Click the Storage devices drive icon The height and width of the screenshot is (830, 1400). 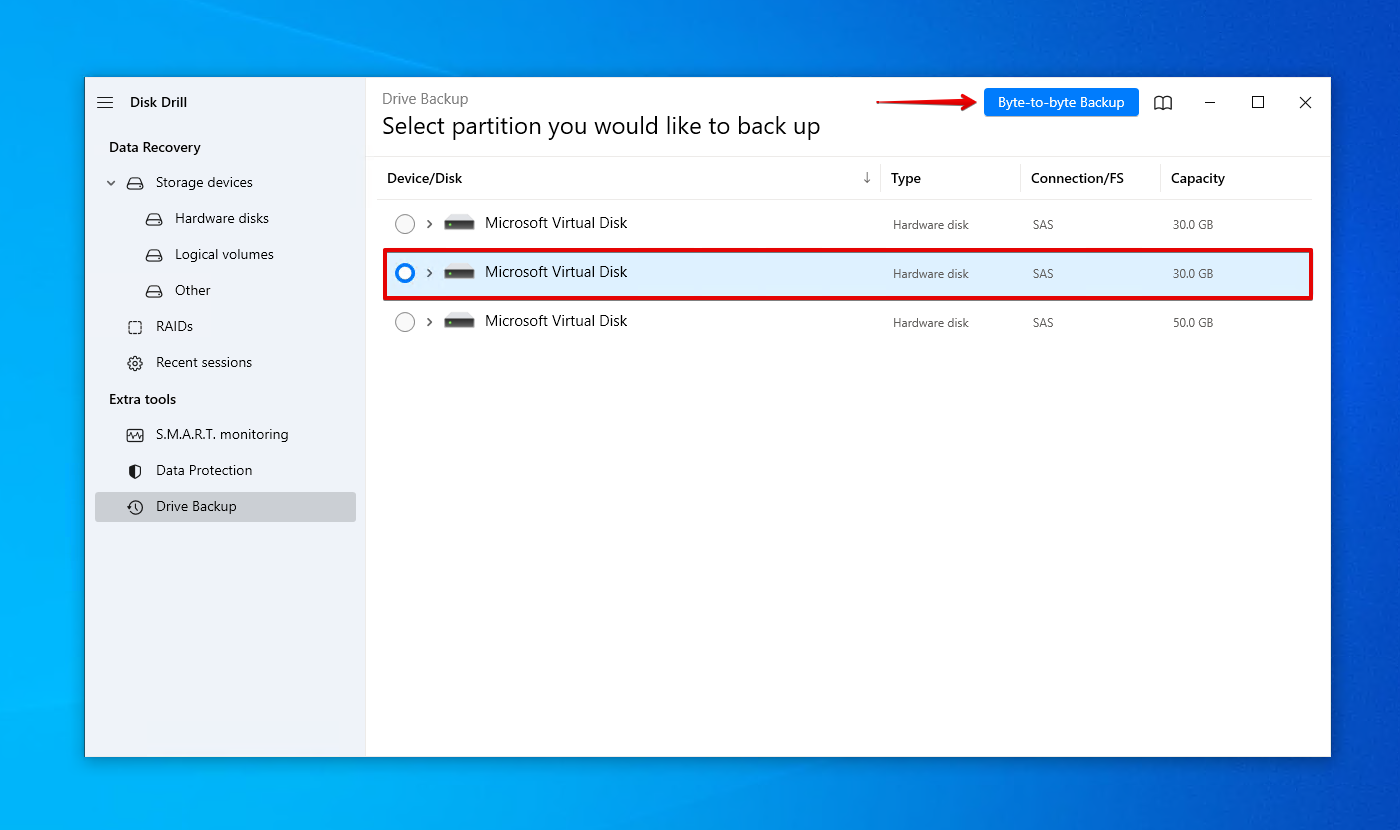[135, 183]
